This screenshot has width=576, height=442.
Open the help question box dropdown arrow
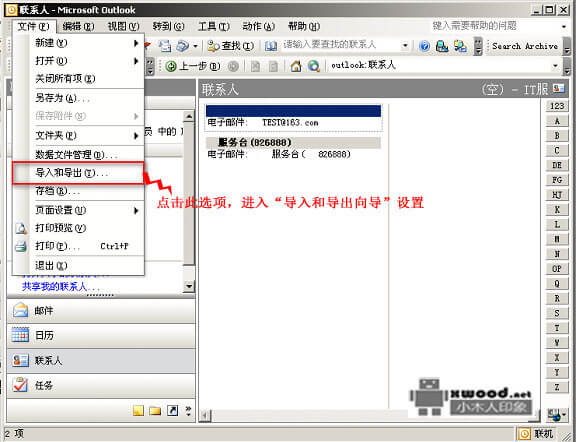coord(564,26)
